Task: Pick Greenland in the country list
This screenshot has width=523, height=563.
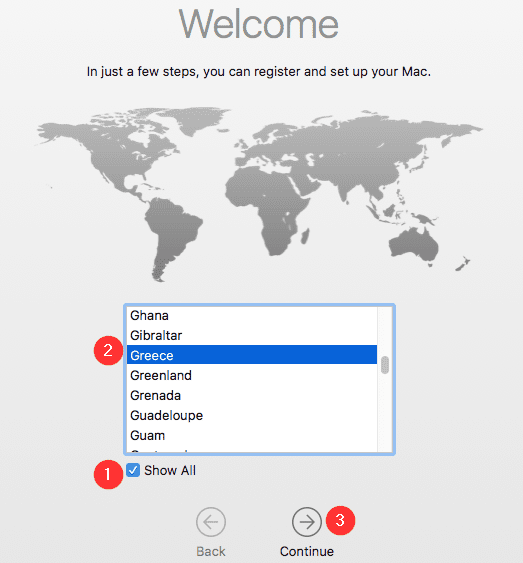Action: (252, 376)
